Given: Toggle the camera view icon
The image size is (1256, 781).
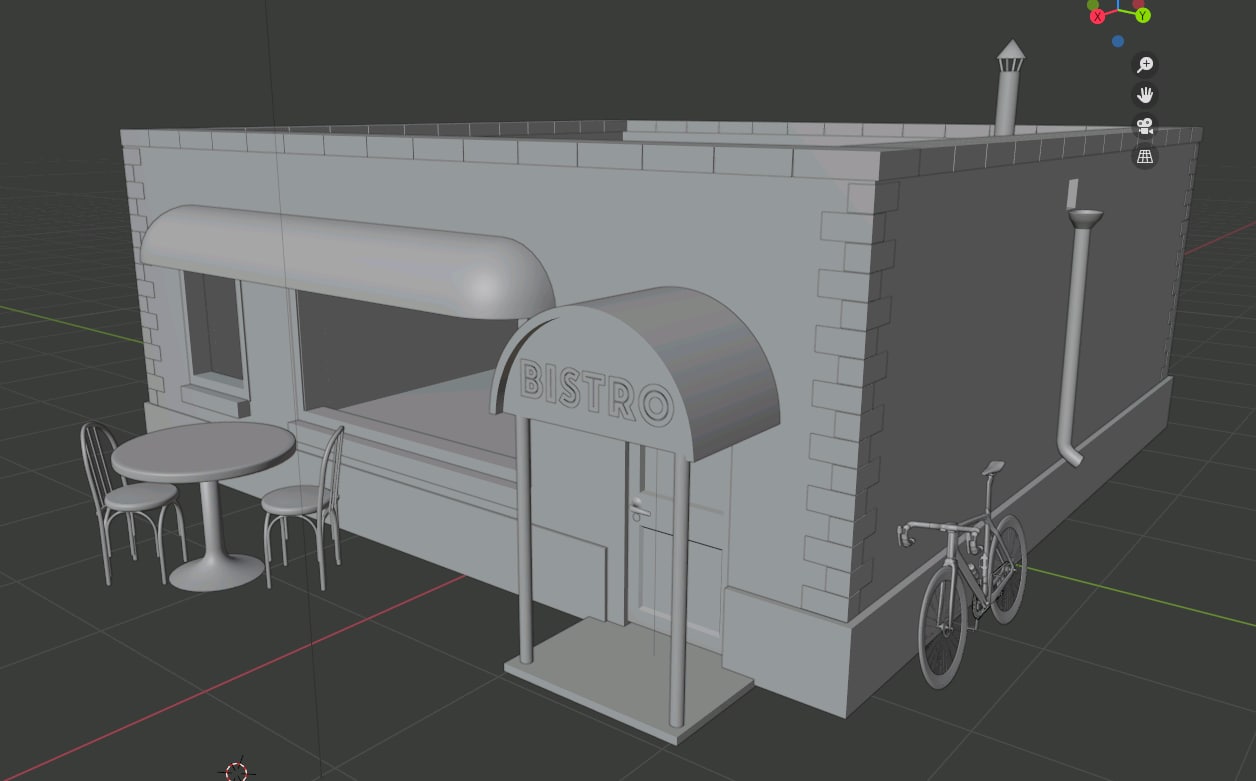Looking at the screenshot, I should (x=1145, y=126).
